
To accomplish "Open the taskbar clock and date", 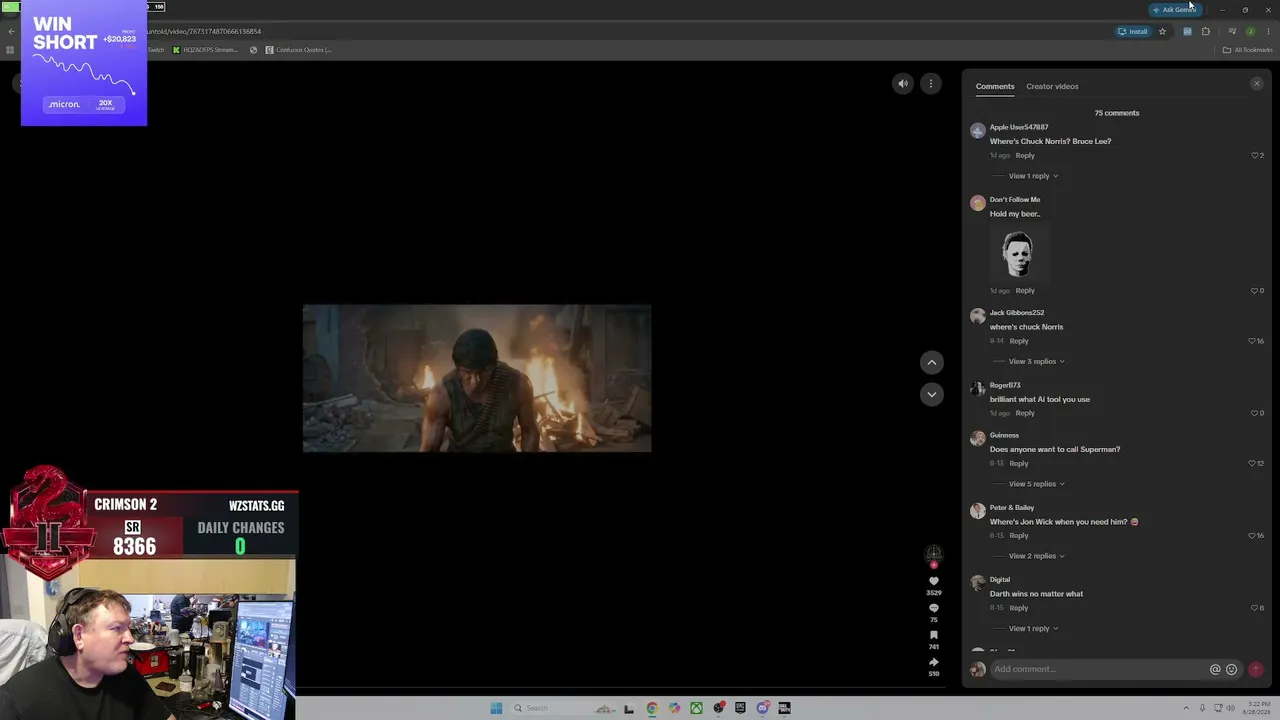I will pyautogui.click(x=1257, y=708).
